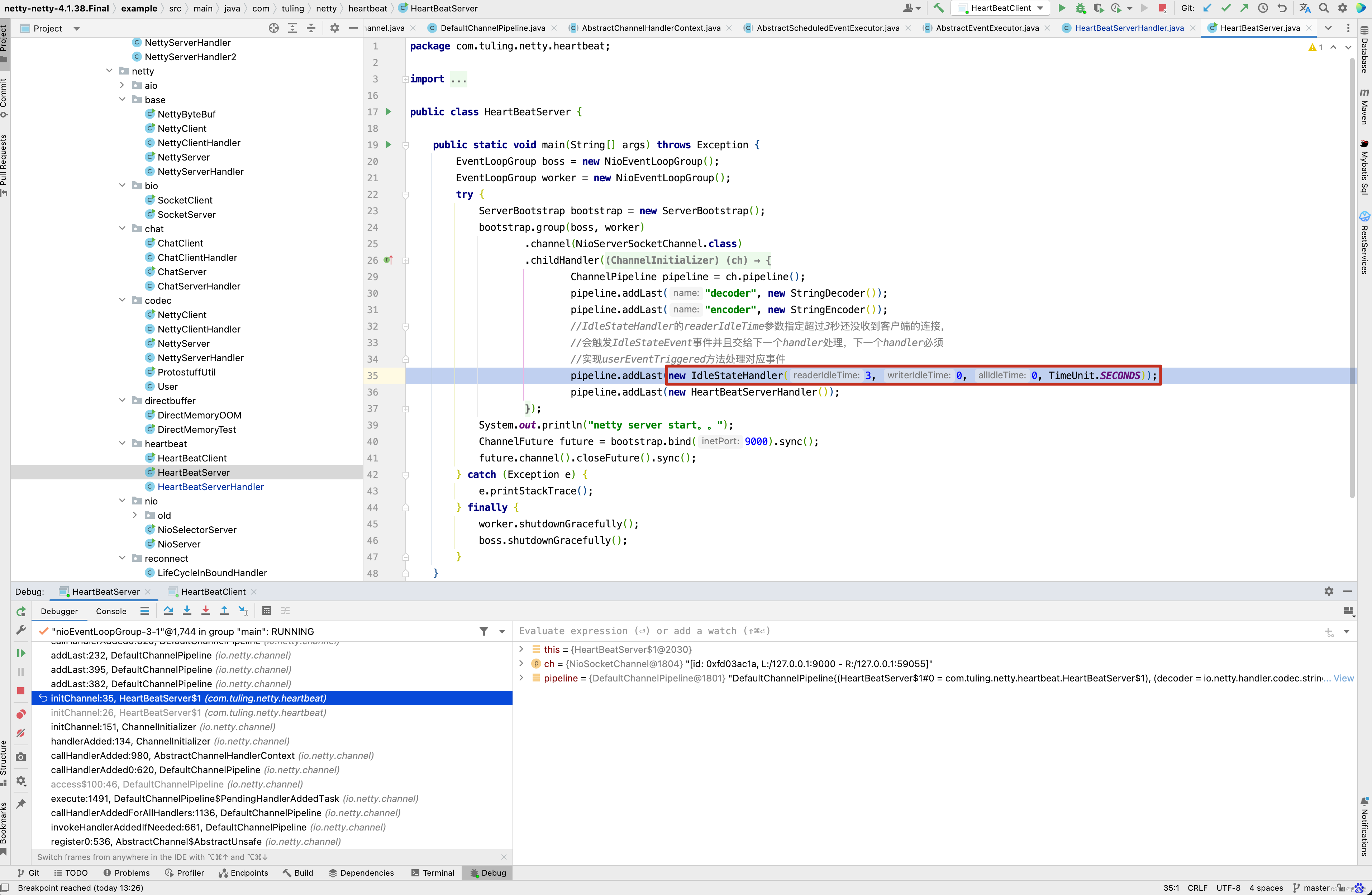The width and height of the screenshot is (1372, 895).
Task: Select ProtostuffUtil in project tree
Action: pos(186,372)
